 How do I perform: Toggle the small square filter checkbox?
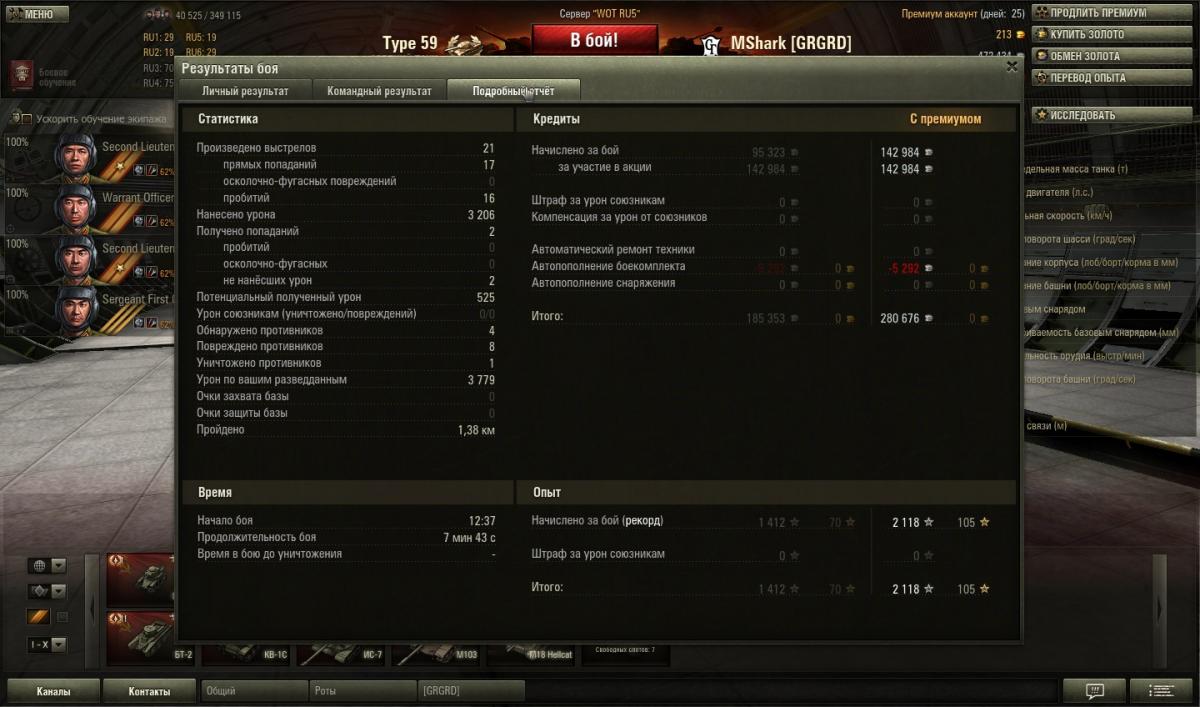(x=61, y=617)
